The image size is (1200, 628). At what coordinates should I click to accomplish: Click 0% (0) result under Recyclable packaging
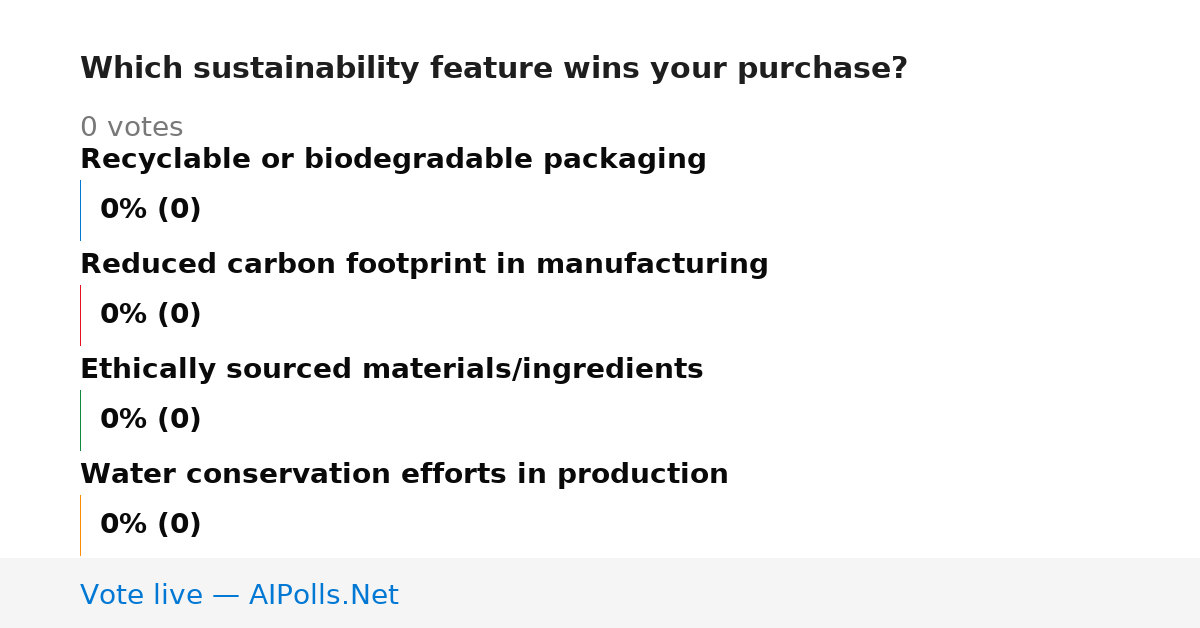tap(150, 210)
